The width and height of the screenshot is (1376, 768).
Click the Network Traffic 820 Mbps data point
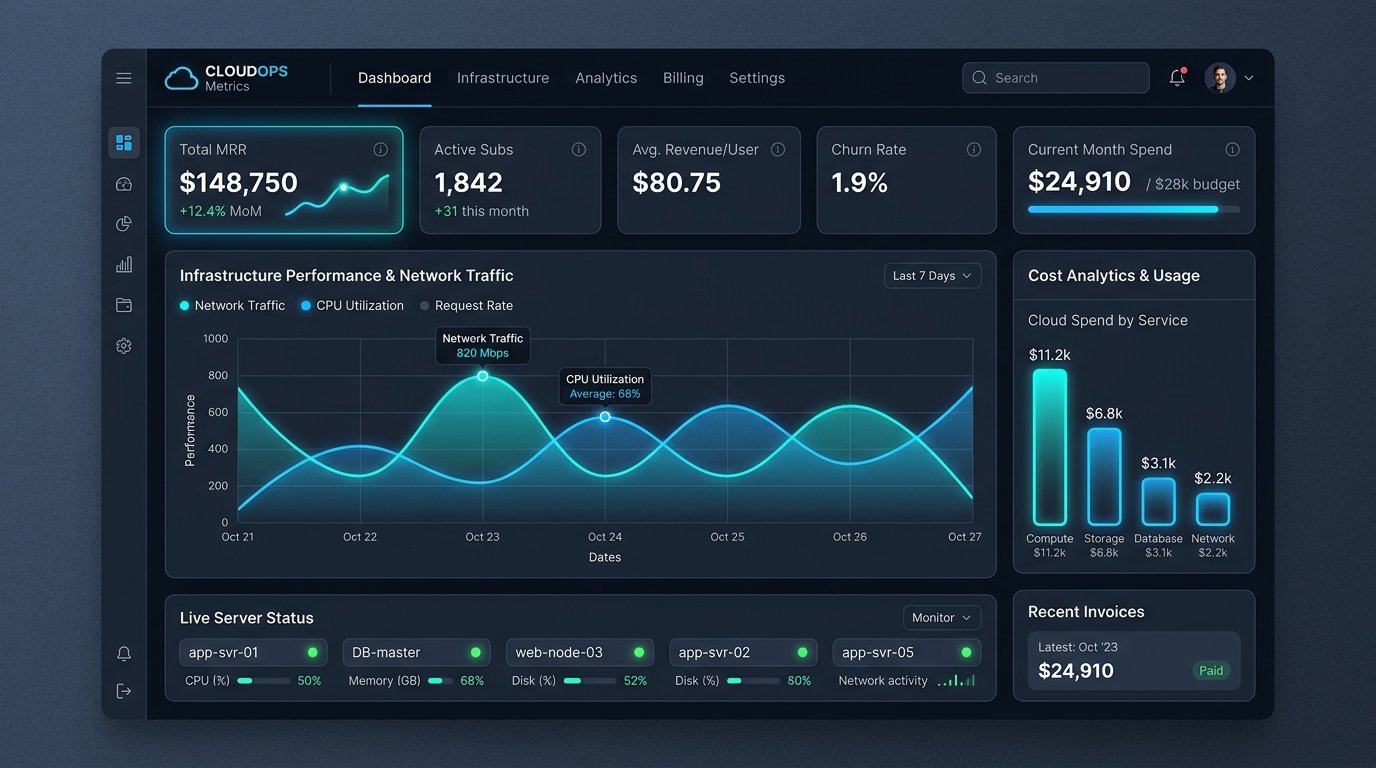point(482,376)
